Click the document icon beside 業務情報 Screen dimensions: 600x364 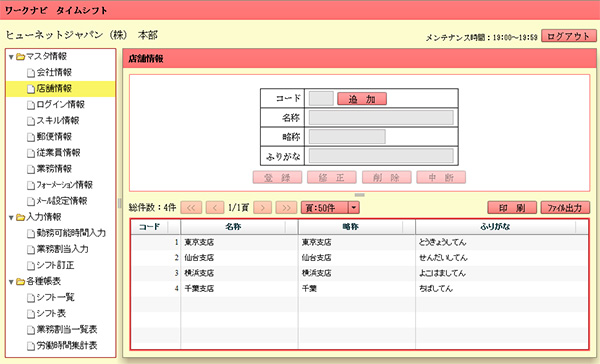[x=31, y=169]
